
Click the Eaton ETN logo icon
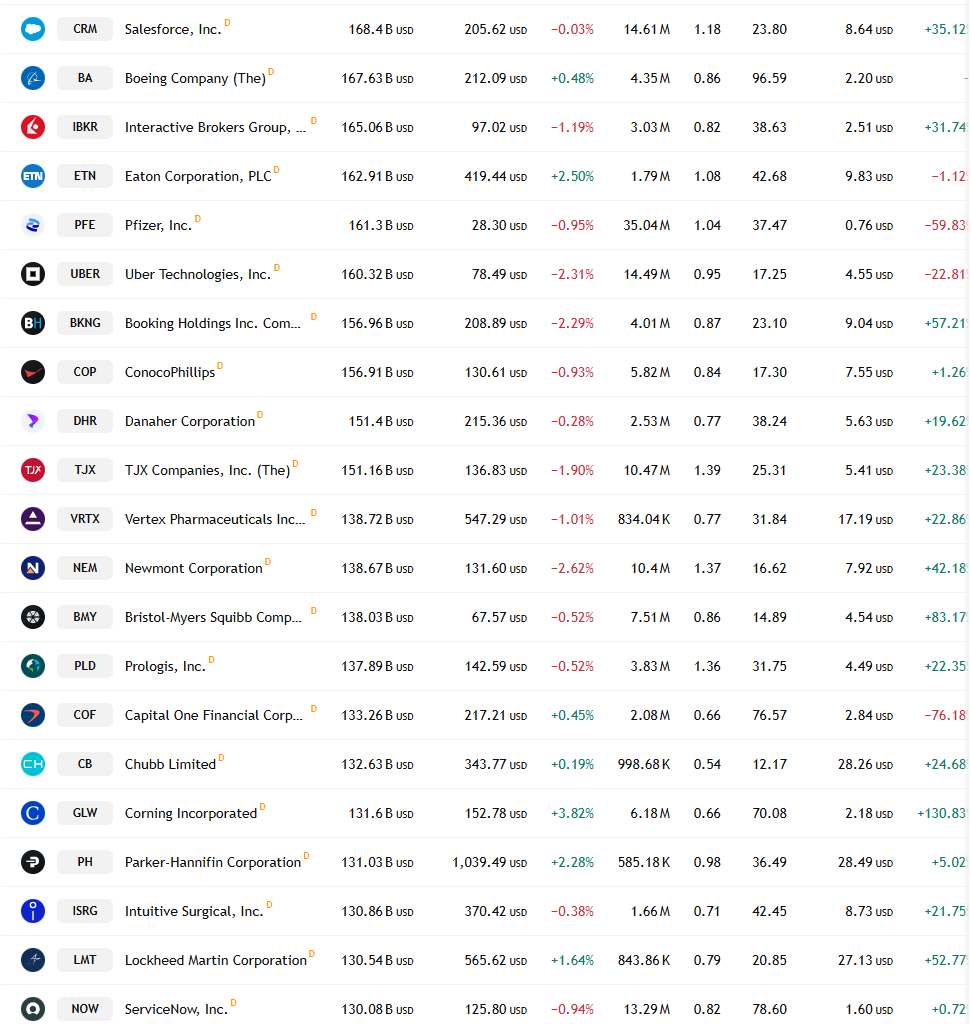(x=33, y=176)
